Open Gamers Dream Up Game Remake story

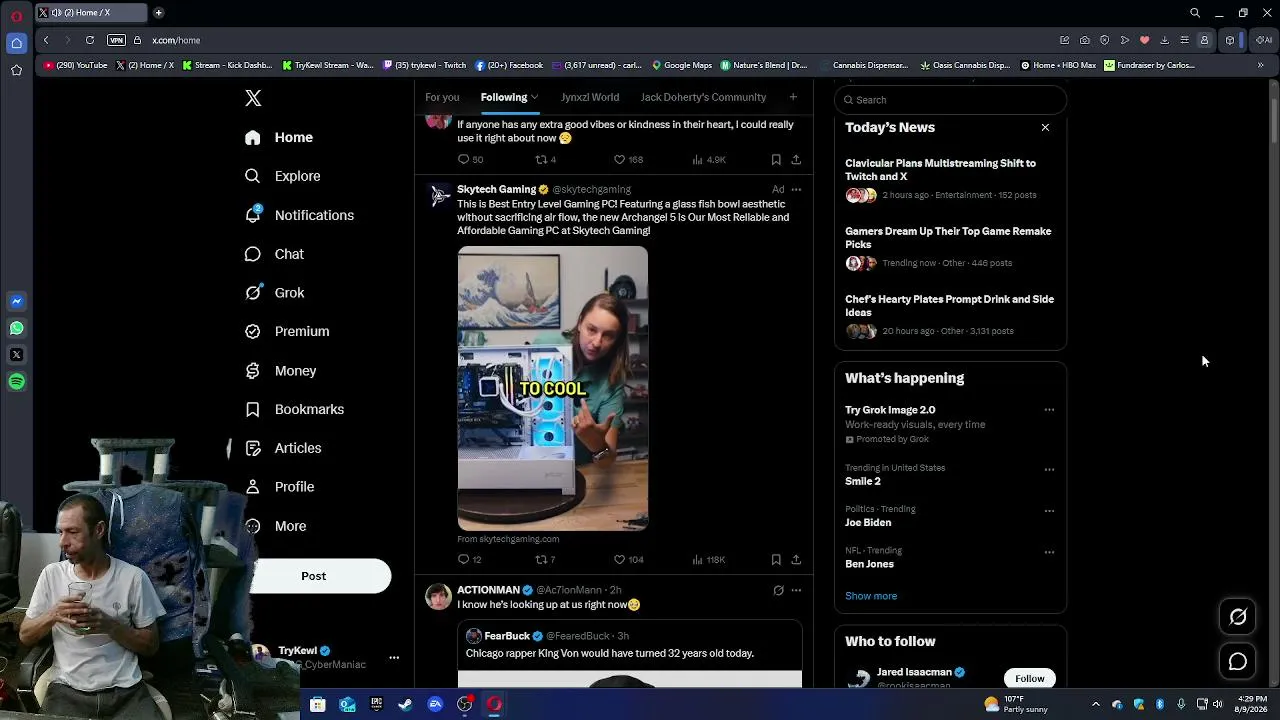948,238
